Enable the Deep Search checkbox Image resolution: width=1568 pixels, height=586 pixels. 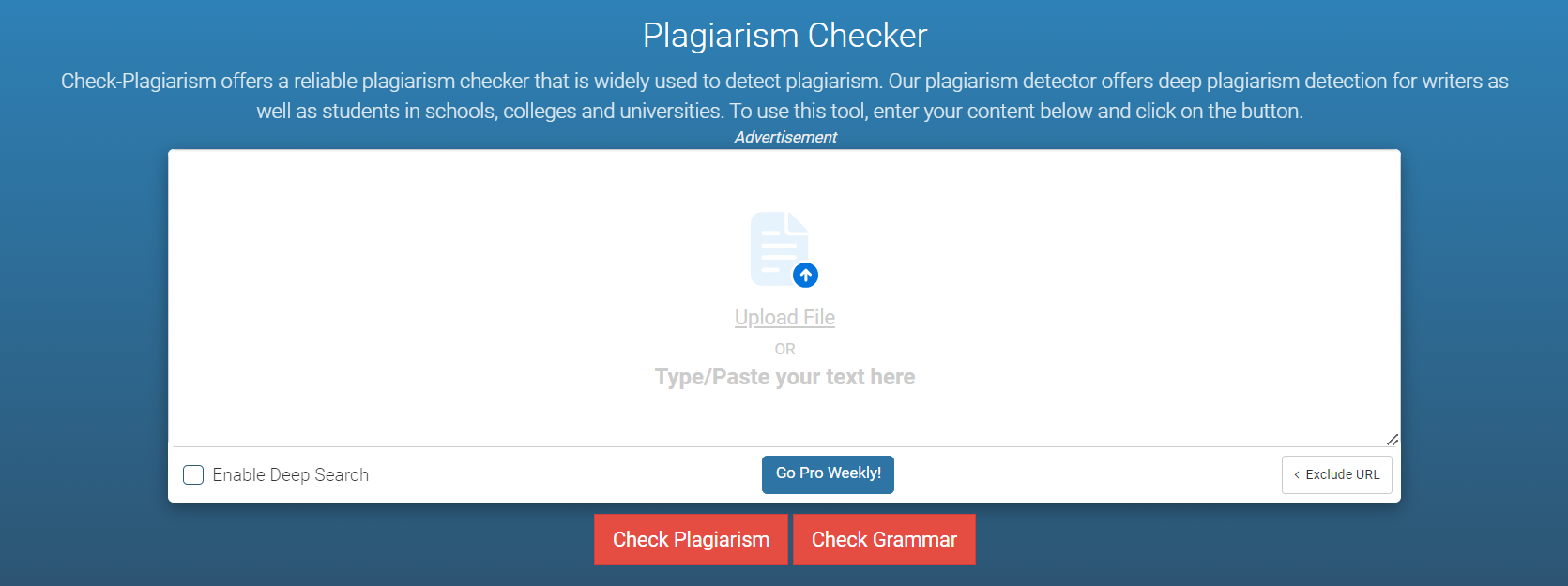tap(193, 474)
